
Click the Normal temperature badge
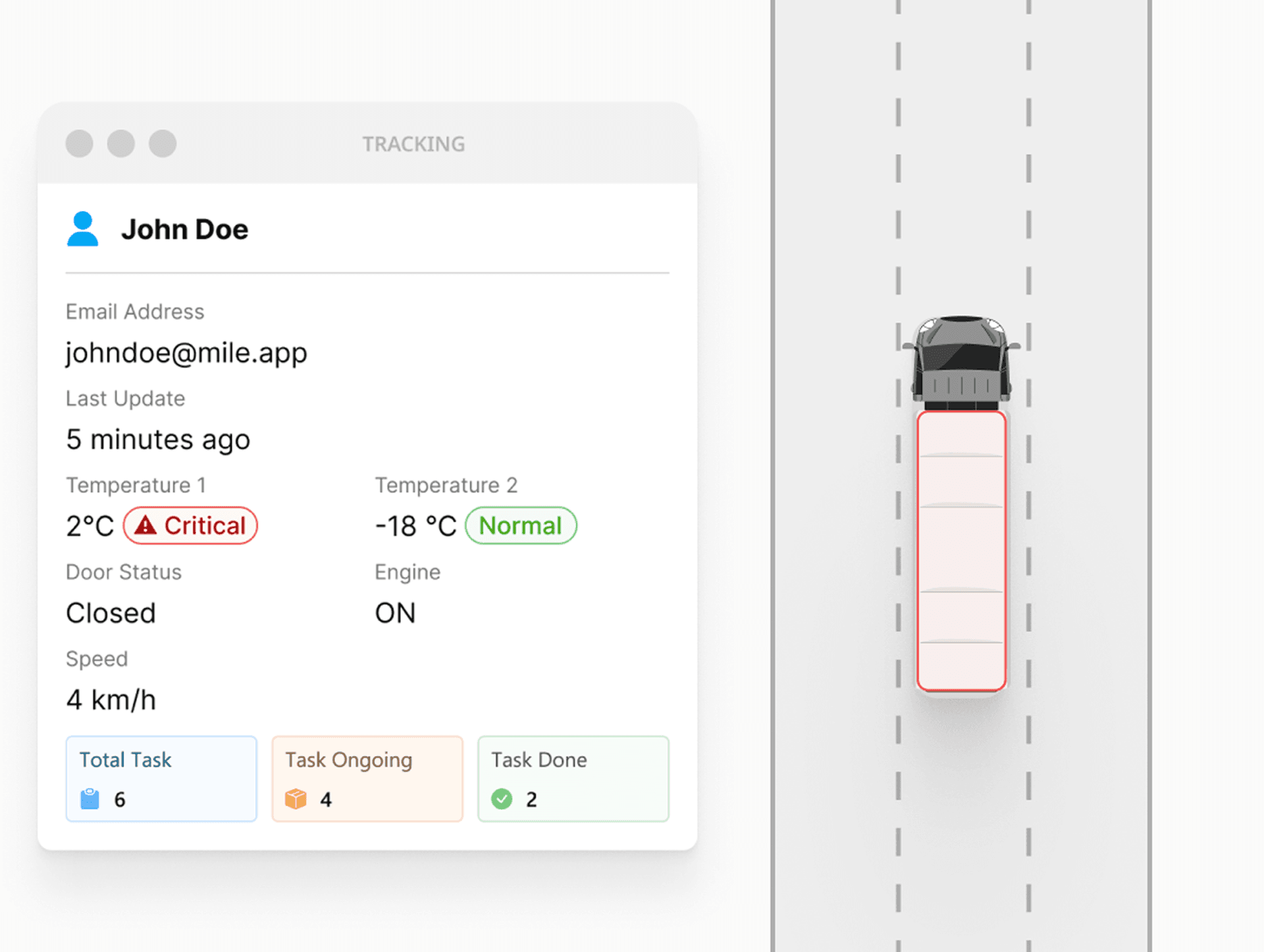pyautogui.click(x=521, y=525)
